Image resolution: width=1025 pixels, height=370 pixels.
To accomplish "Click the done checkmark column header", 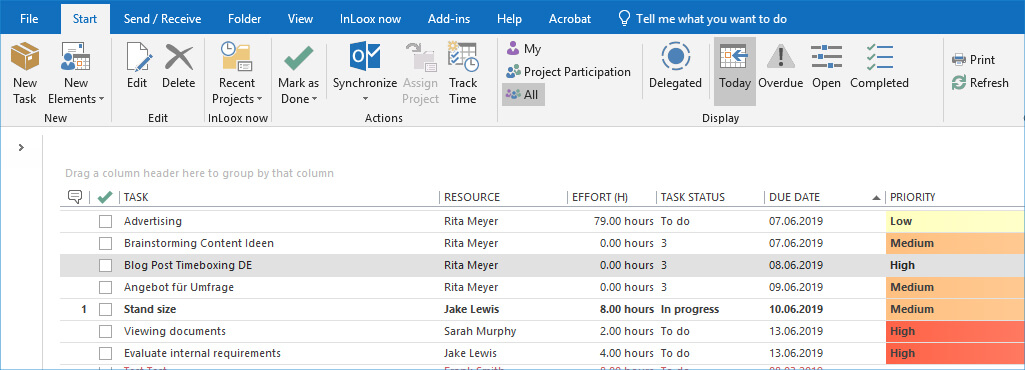I will click(x=104, y=197).
